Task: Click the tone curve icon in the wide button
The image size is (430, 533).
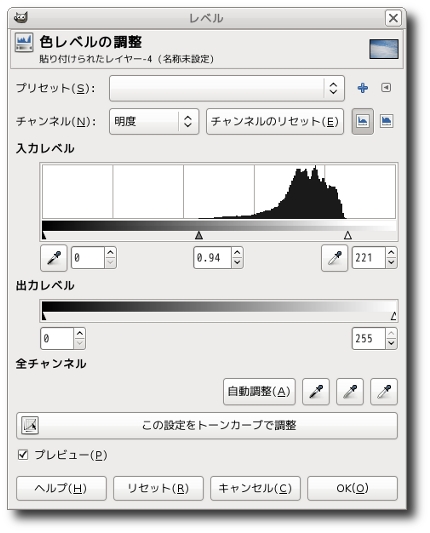Action: click(30, 425)
